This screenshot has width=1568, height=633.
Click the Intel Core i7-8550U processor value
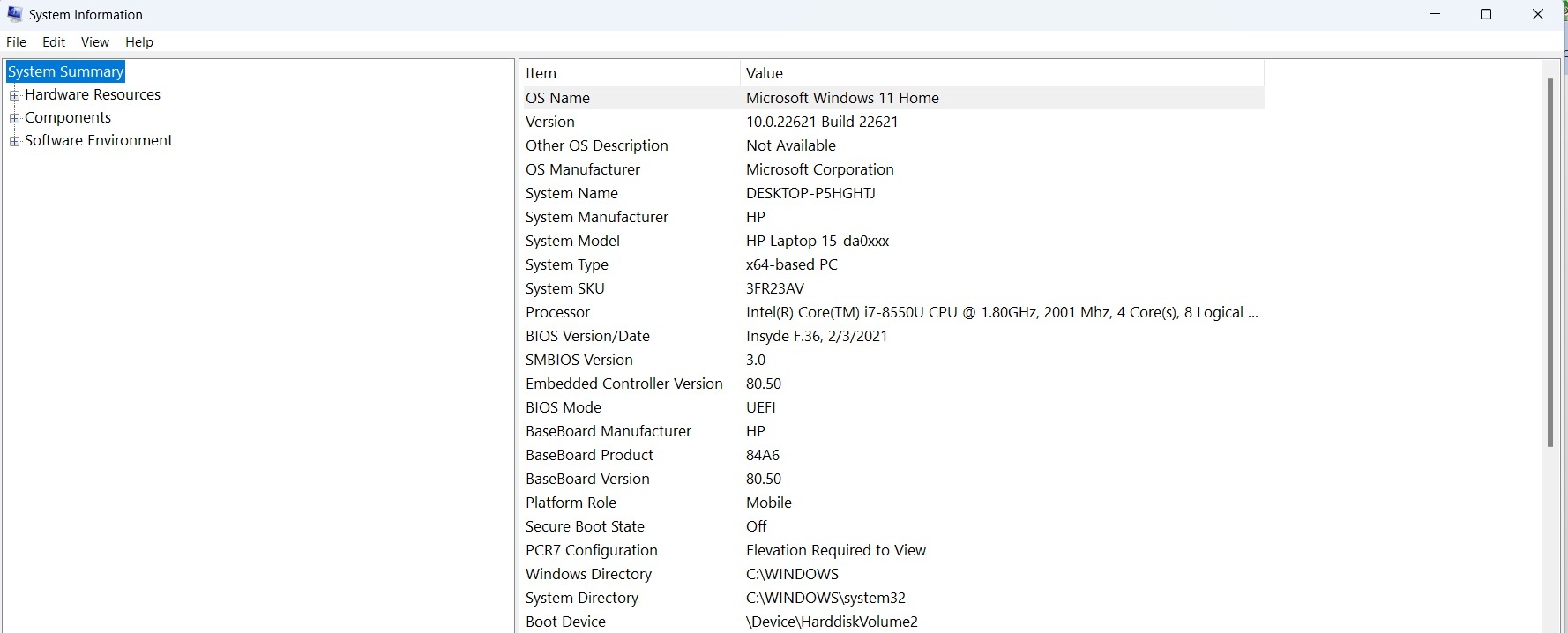(x=1002, y=312)
